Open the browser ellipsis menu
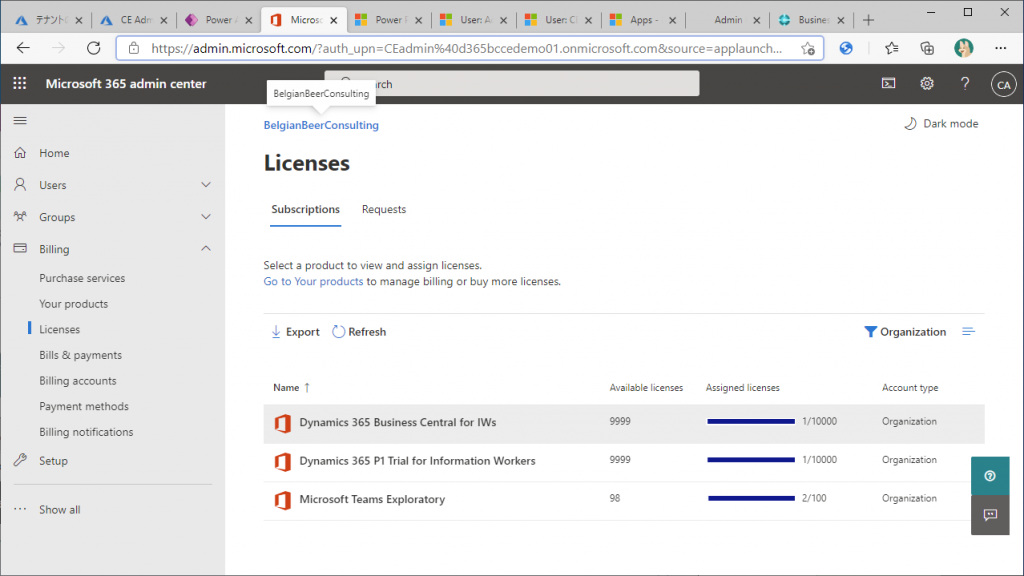Viewport: 1024px width, 576px height. coord(1000,48)
